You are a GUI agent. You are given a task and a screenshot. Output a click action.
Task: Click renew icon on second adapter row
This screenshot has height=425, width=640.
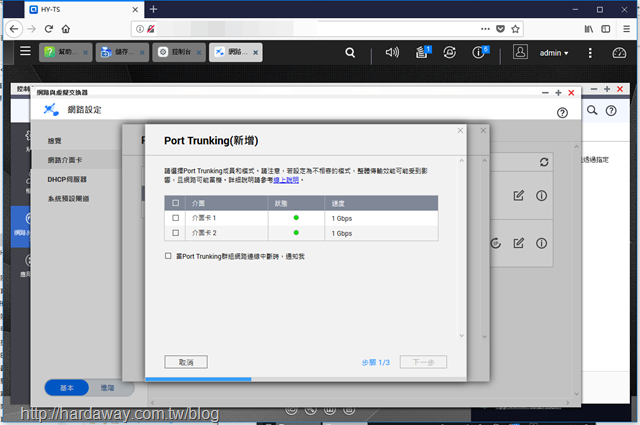495,243
